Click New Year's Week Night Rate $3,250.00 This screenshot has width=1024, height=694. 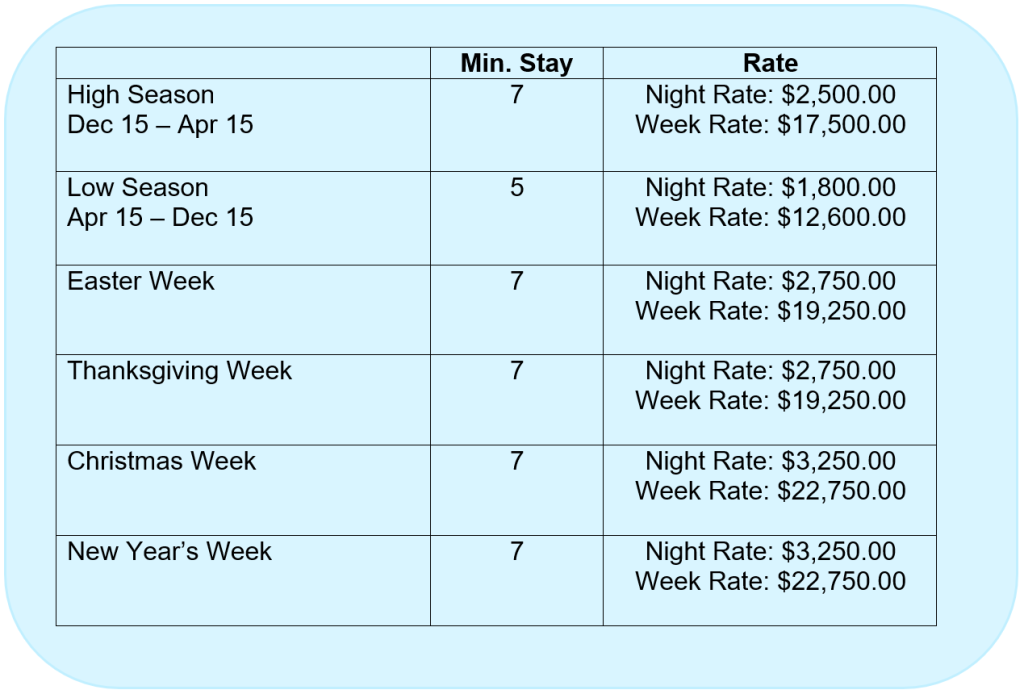click(x=771, y=551)
